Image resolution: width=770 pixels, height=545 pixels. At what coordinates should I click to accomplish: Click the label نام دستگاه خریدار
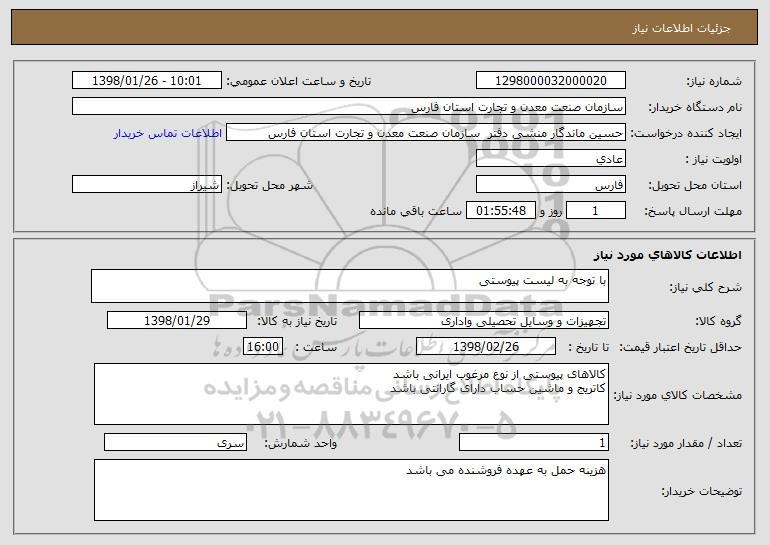(695, 107)
